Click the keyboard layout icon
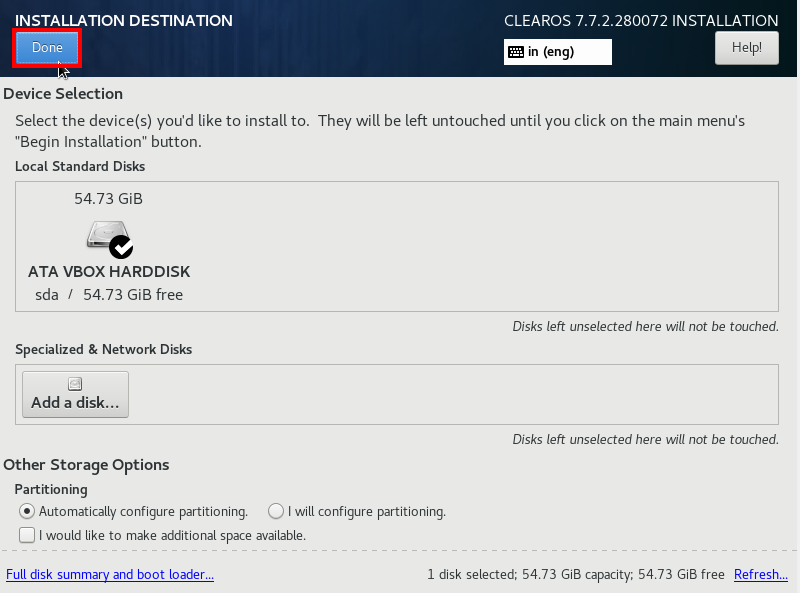 point(516,52)
